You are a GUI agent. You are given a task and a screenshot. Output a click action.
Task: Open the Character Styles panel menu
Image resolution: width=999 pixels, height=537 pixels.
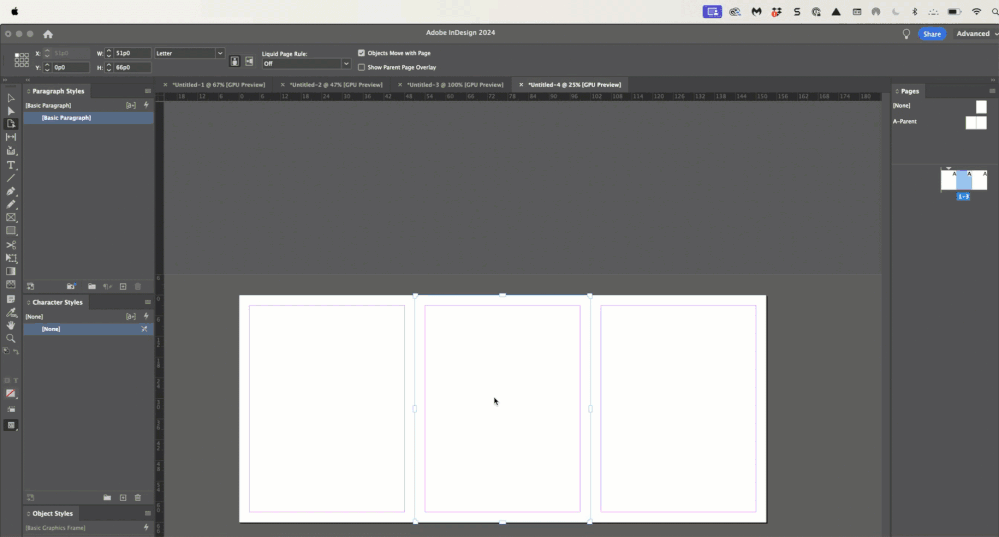(148, 302)
